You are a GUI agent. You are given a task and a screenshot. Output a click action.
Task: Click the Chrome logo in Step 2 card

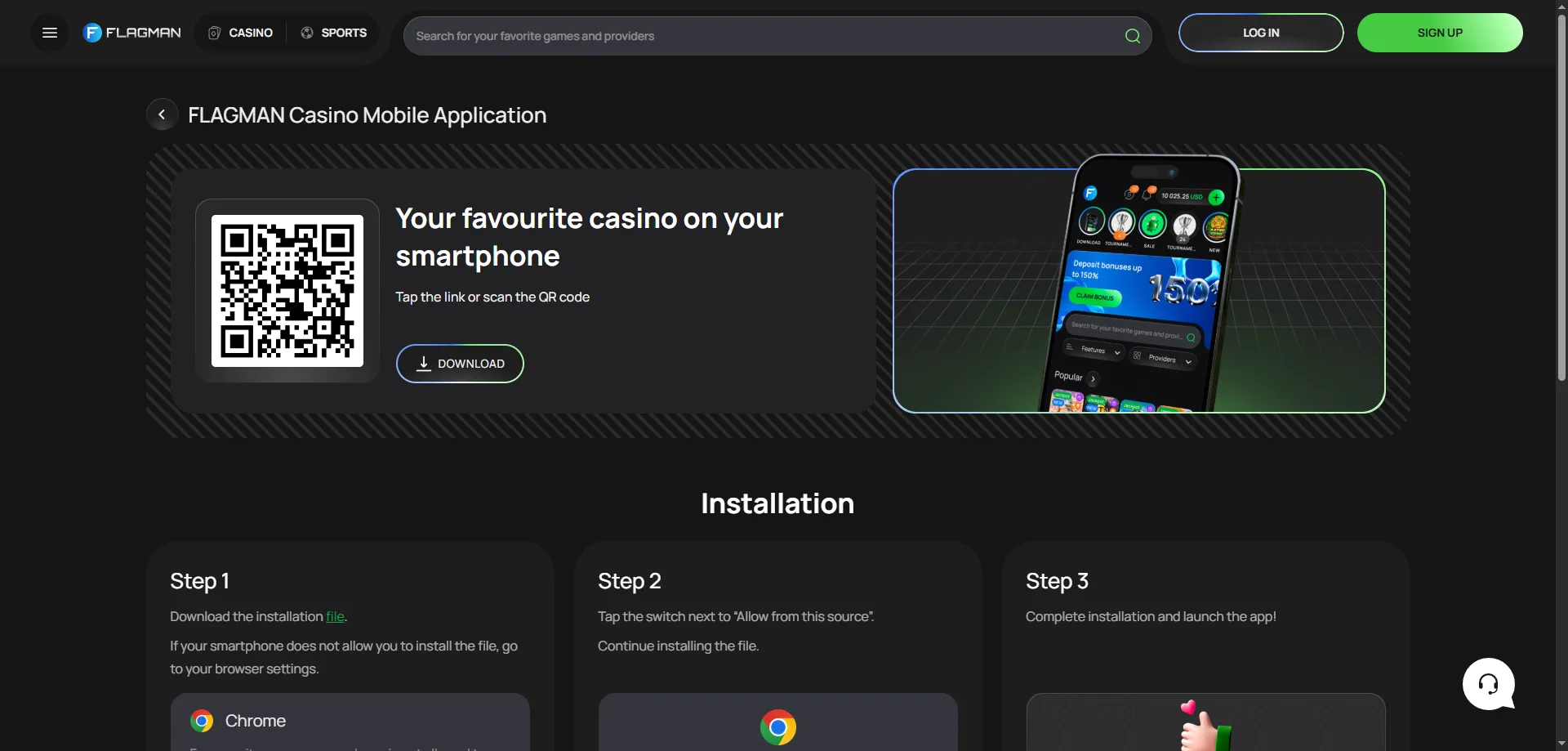pyautogui.click(x=777, y=727)
